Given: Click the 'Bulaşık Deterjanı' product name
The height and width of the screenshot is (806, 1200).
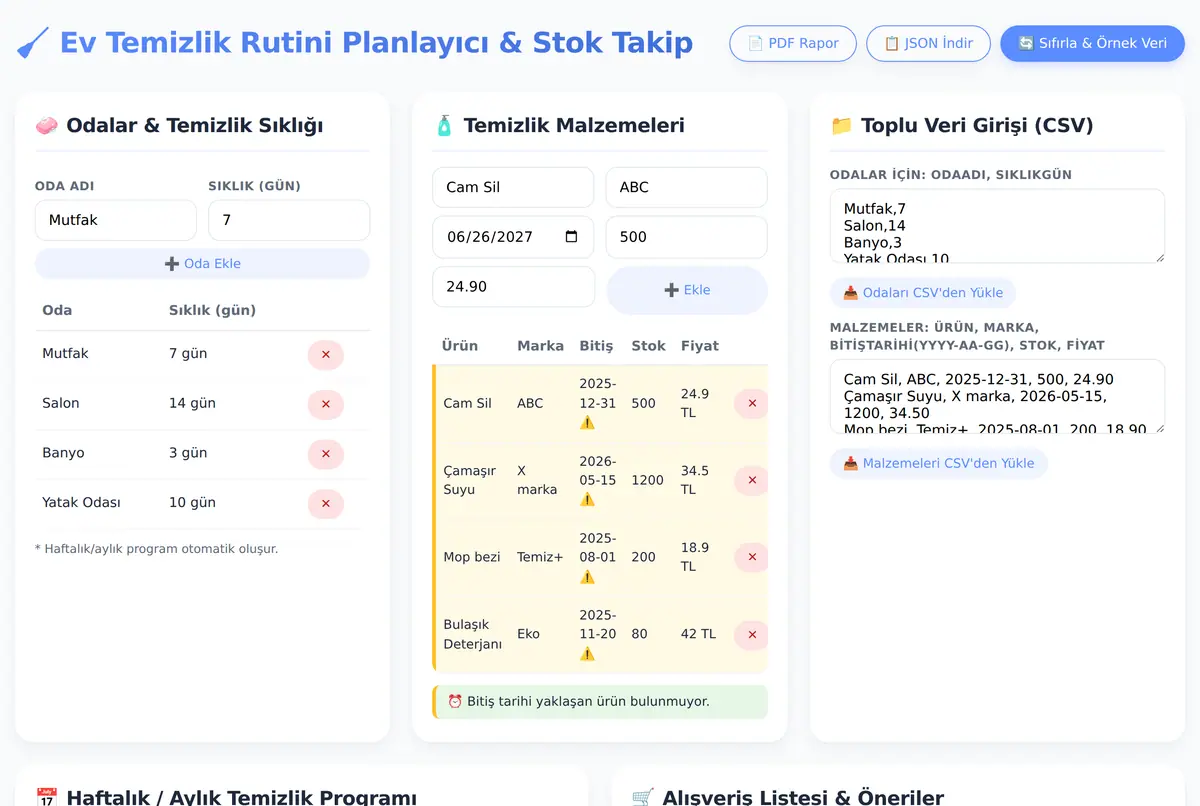Looking at the screenshot, I should point(472,634).
